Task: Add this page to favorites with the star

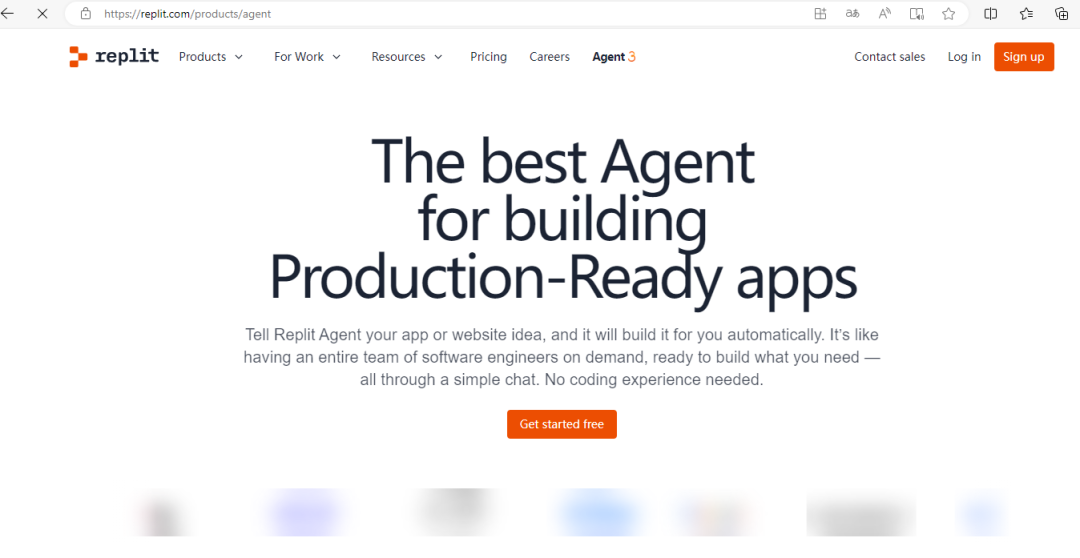Action: [948, 14]
